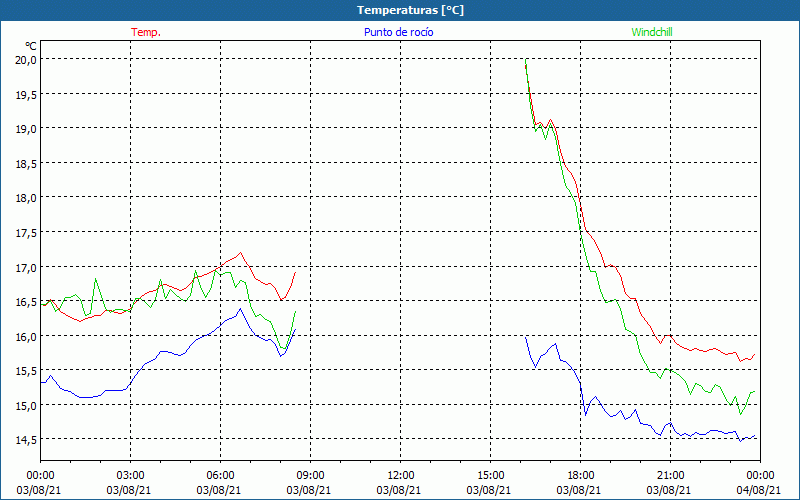This screenshot has height=500, width=800.
Task: Click the 14,5 y-axis value
Action: point(27,440)
